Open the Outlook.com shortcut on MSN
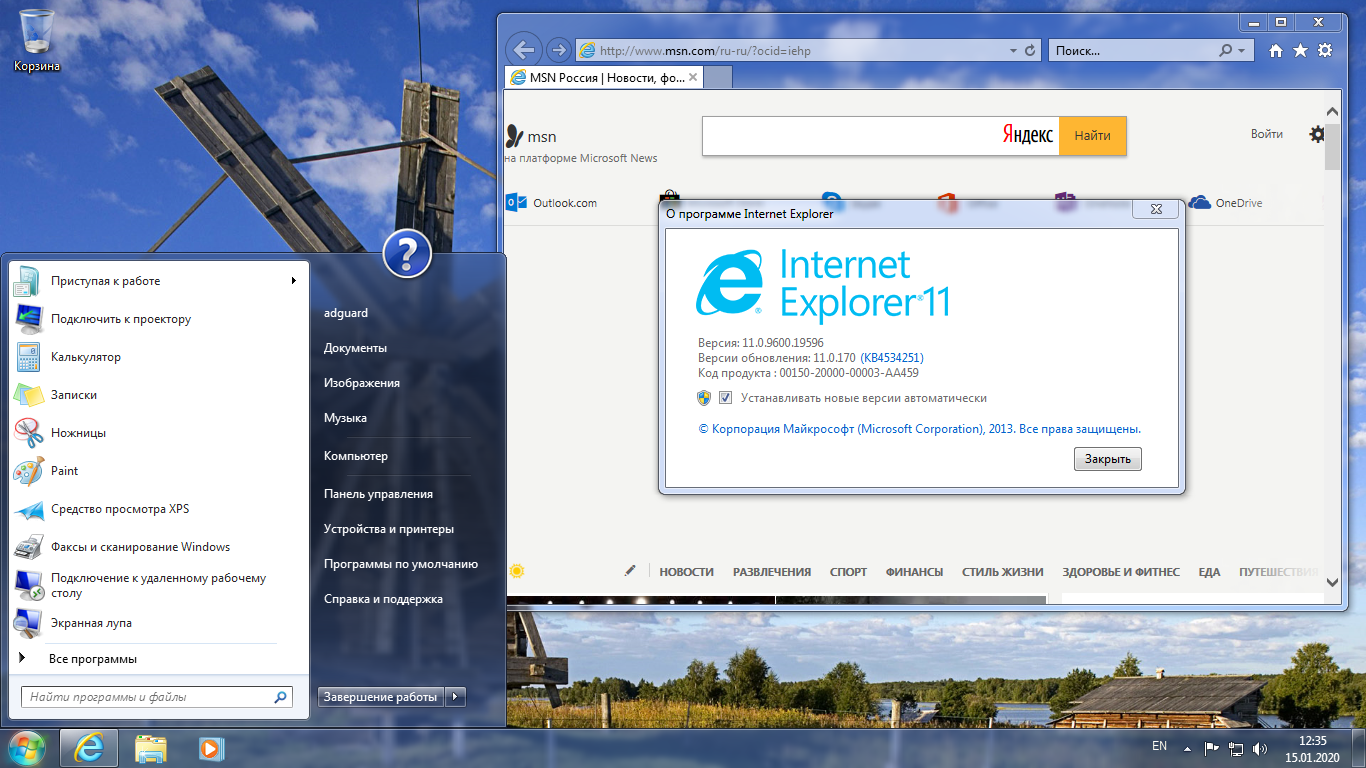Screen dimensions: 1366x768 point(552,203)
